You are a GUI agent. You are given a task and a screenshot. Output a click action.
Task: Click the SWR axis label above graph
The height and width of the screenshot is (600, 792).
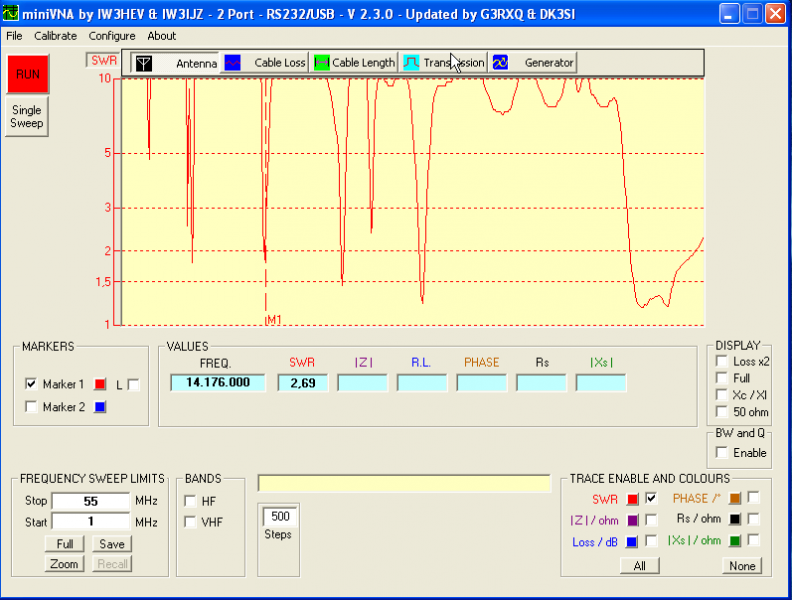pos(104,61)
